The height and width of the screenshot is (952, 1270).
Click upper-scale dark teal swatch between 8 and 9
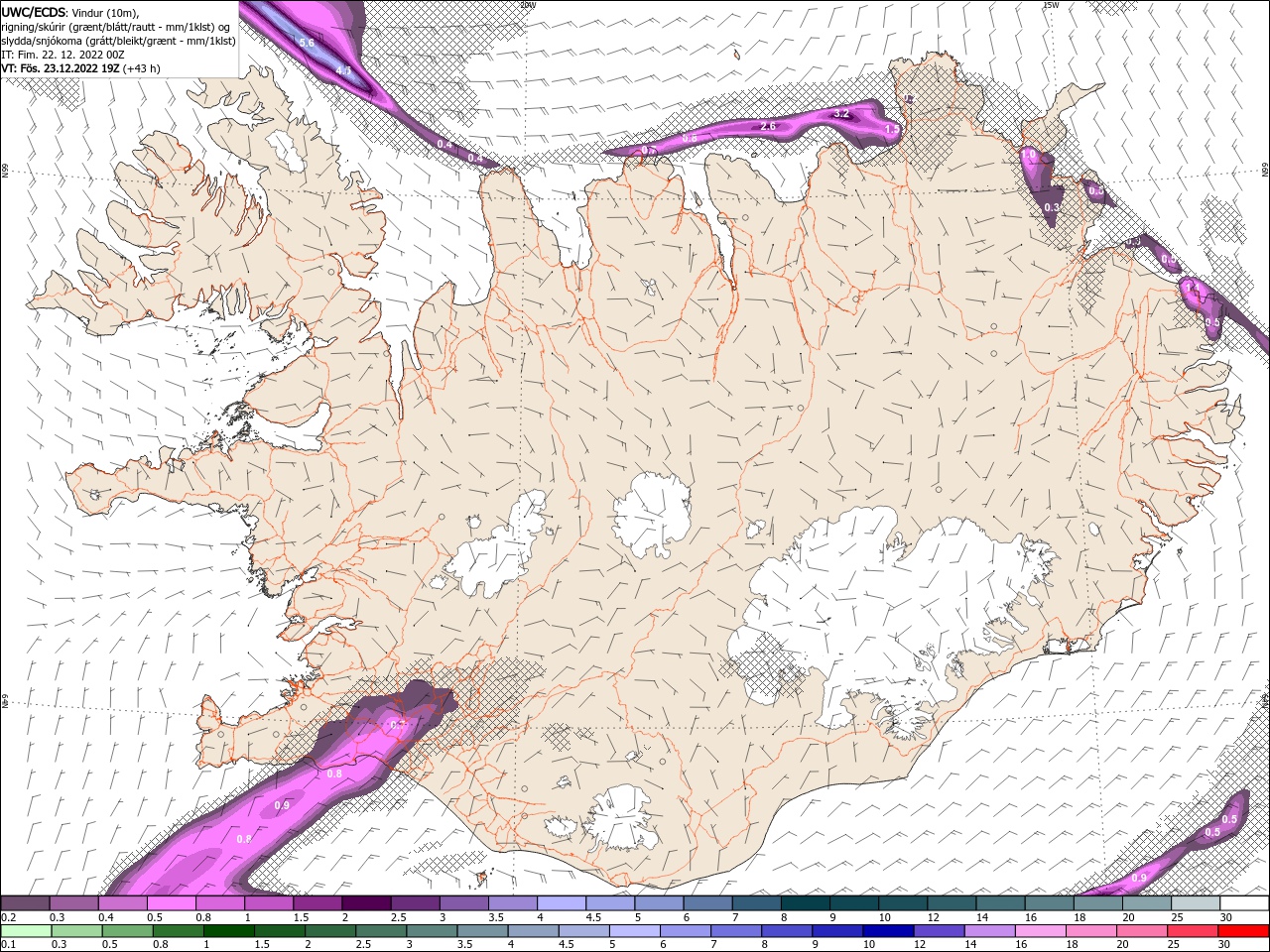coord(806,903)
